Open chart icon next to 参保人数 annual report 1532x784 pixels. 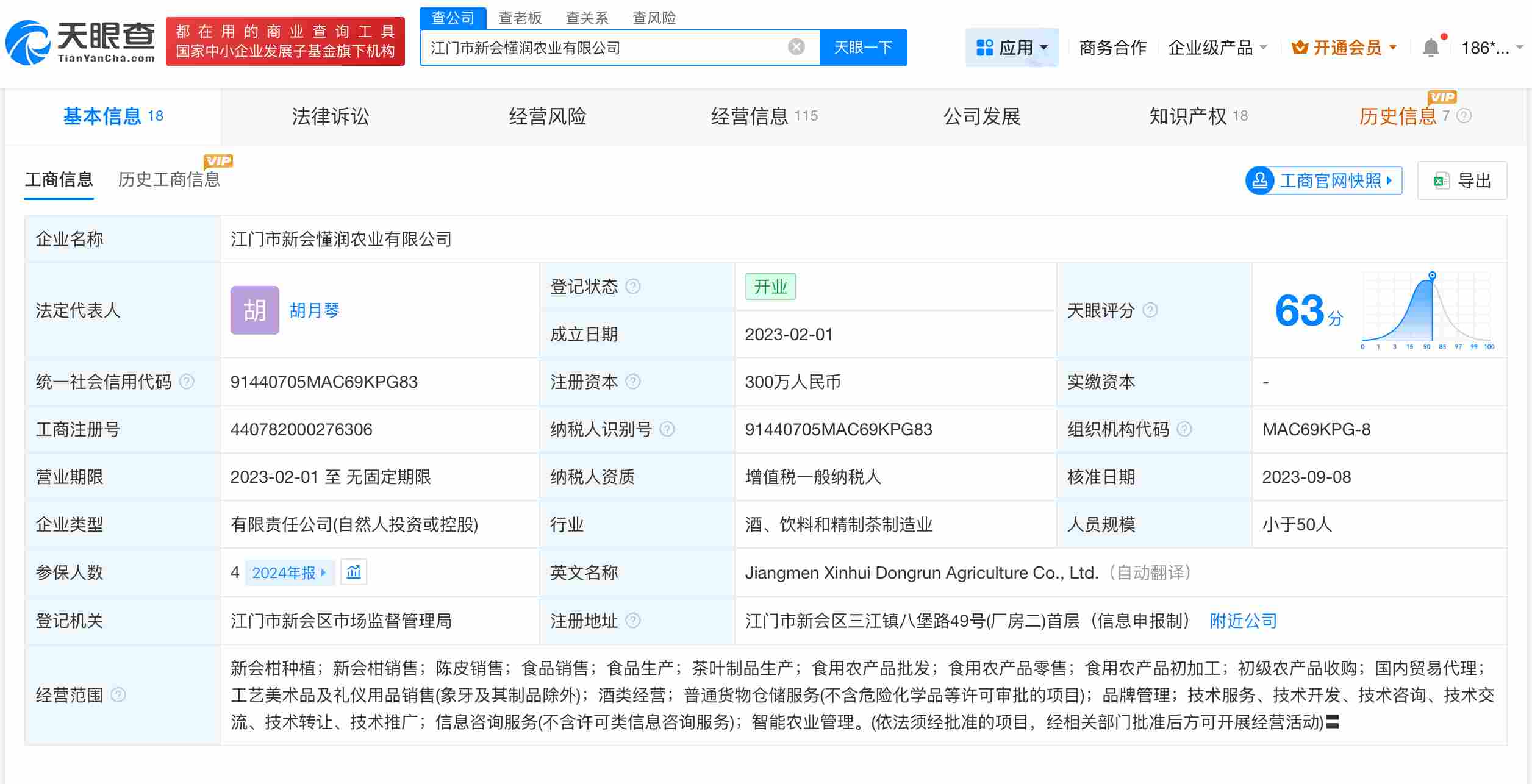click(x=354, y=572)
